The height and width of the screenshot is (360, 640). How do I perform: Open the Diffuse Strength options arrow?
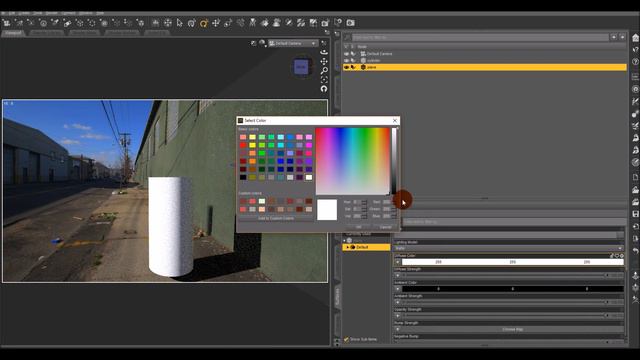pos(398,276)
